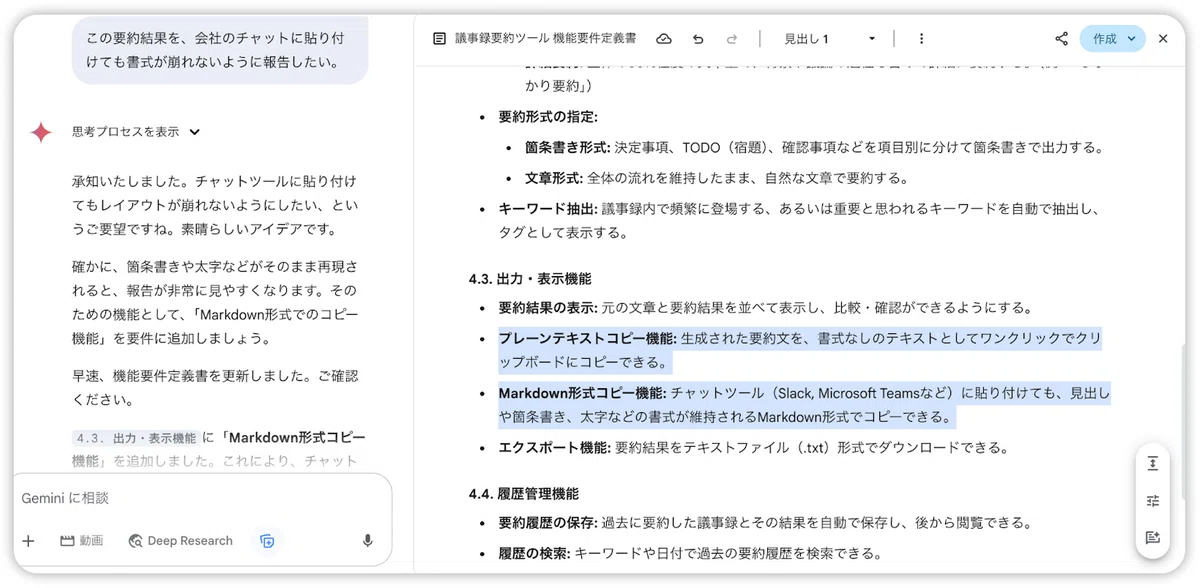
Task: Click the suggest edits icon
Action: tap(1153, 537)
